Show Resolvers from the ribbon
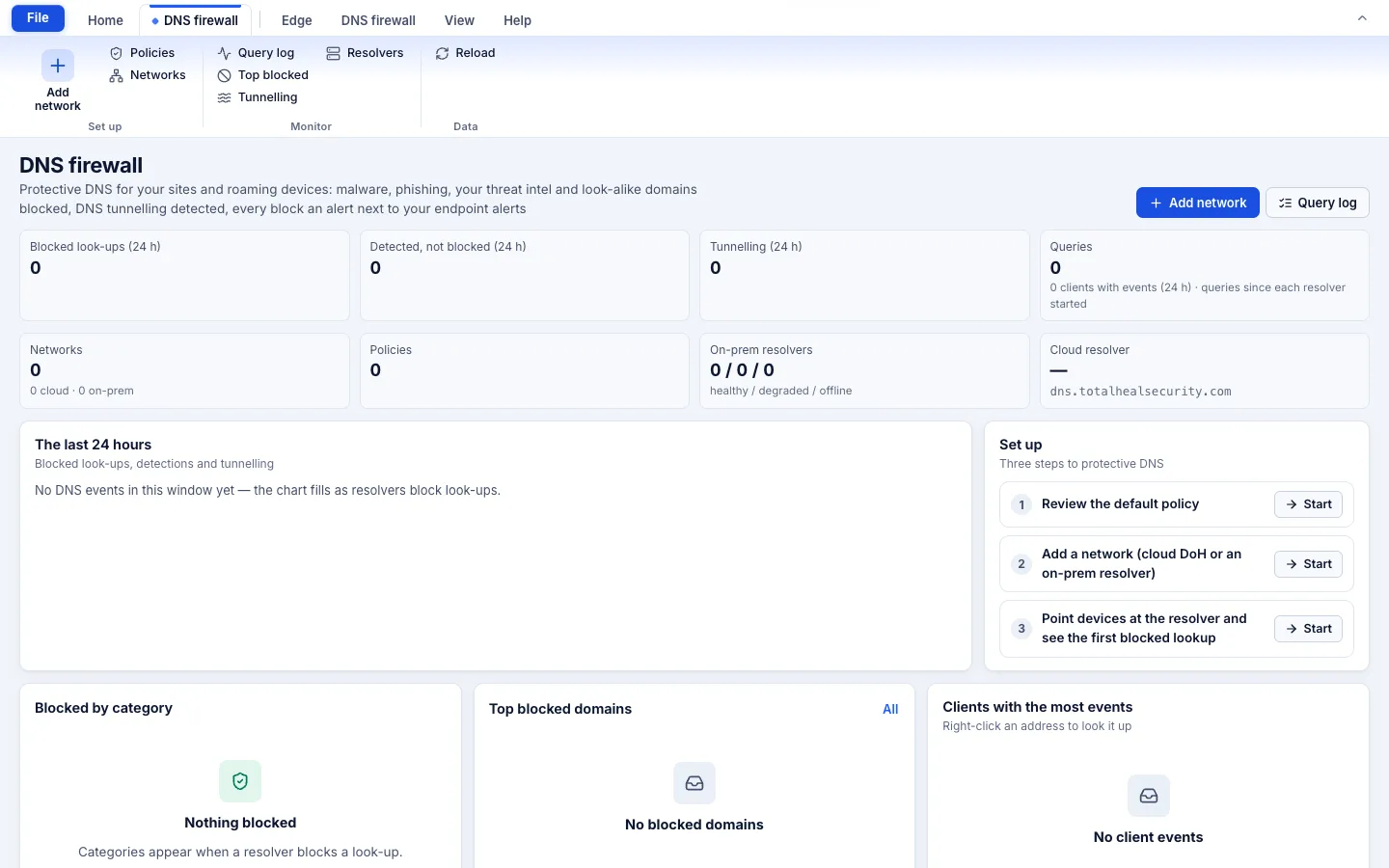The width and height of the screenshot is (1389, 868). click(366, 53)
